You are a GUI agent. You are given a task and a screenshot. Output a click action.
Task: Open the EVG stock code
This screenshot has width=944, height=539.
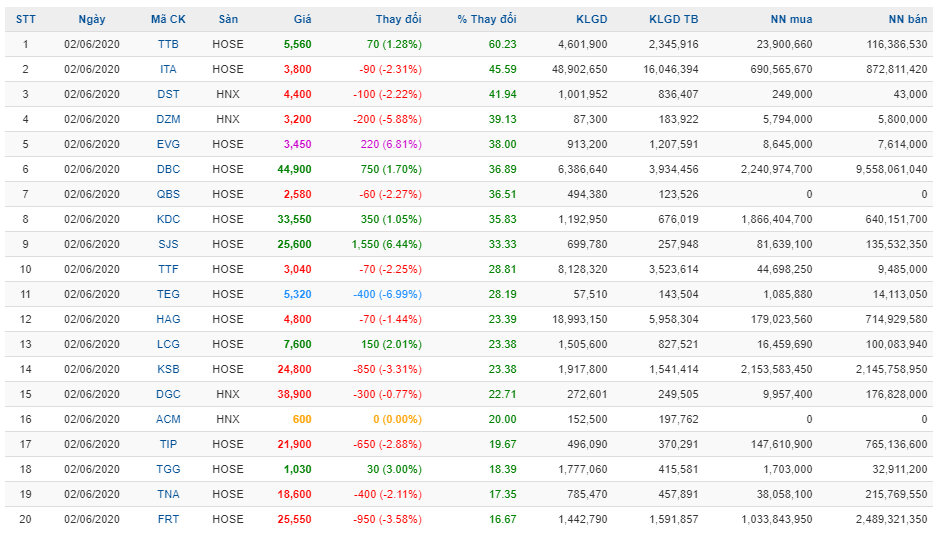coord(168,145)
